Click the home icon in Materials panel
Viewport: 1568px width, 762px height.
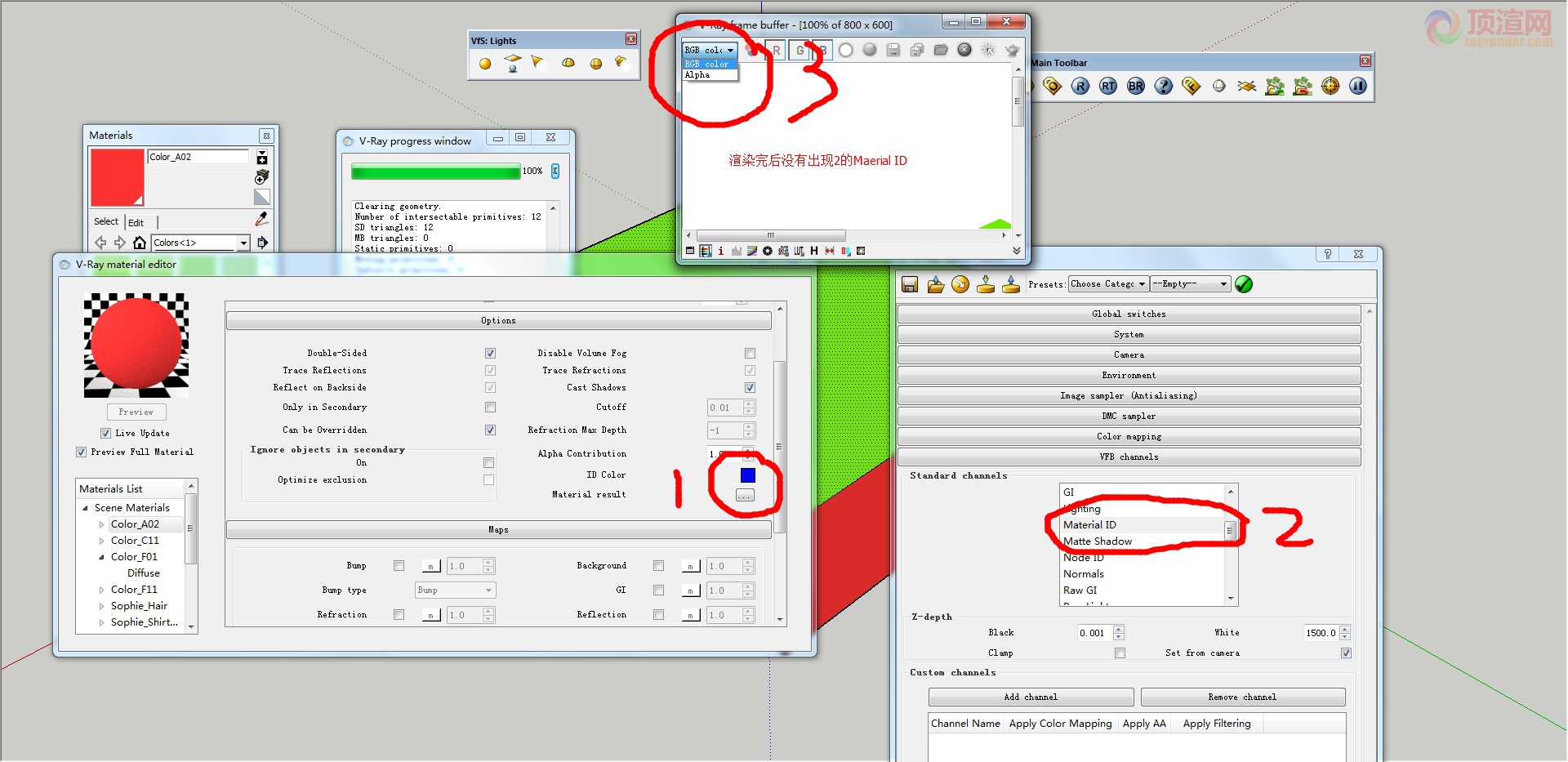(140, 243)
